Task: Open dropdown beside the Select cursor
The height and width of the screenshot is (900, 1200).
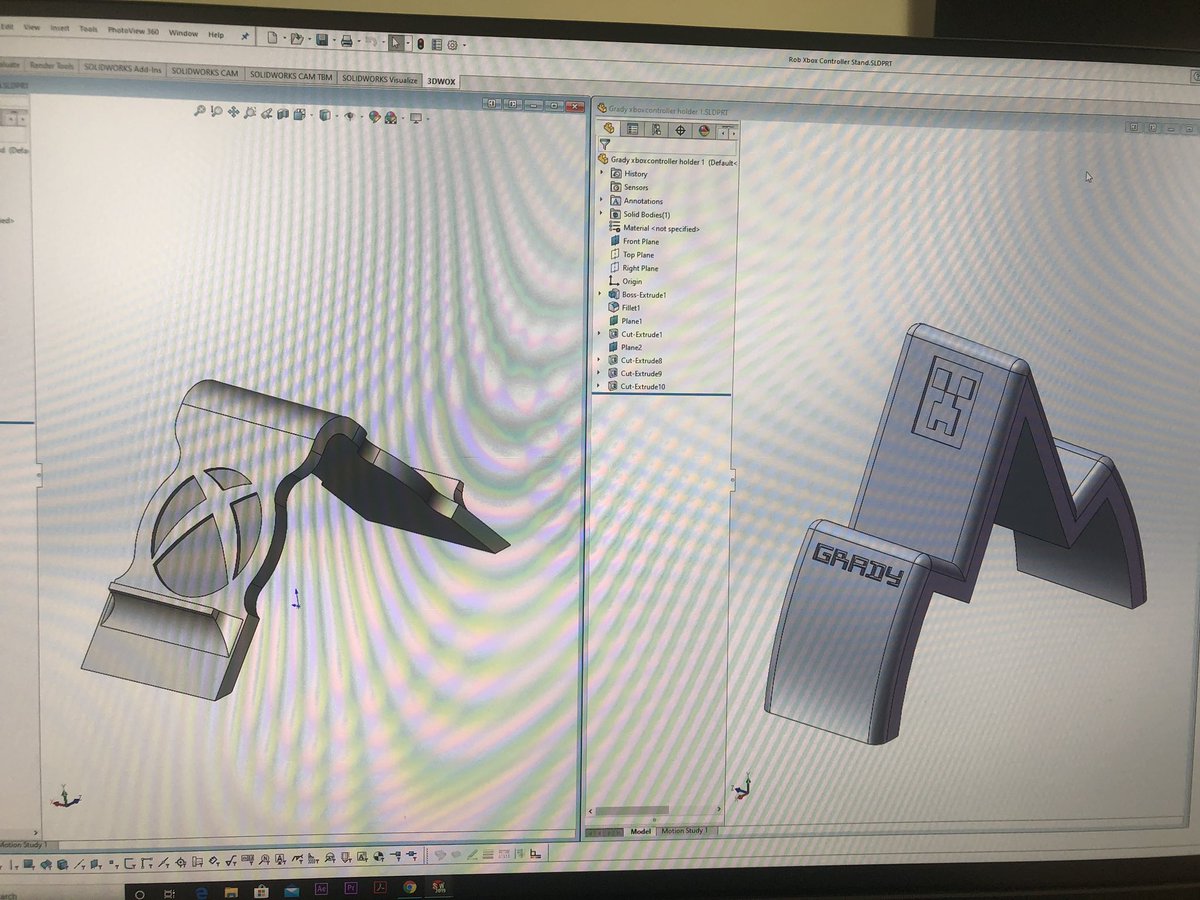Action: (x=408, y=43)
